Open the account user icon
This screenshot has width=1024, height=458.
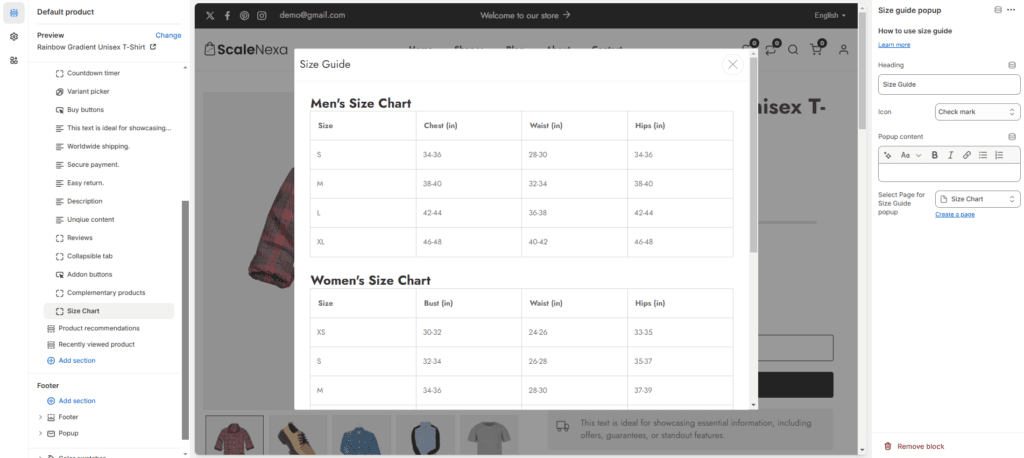tap(843, 50)
